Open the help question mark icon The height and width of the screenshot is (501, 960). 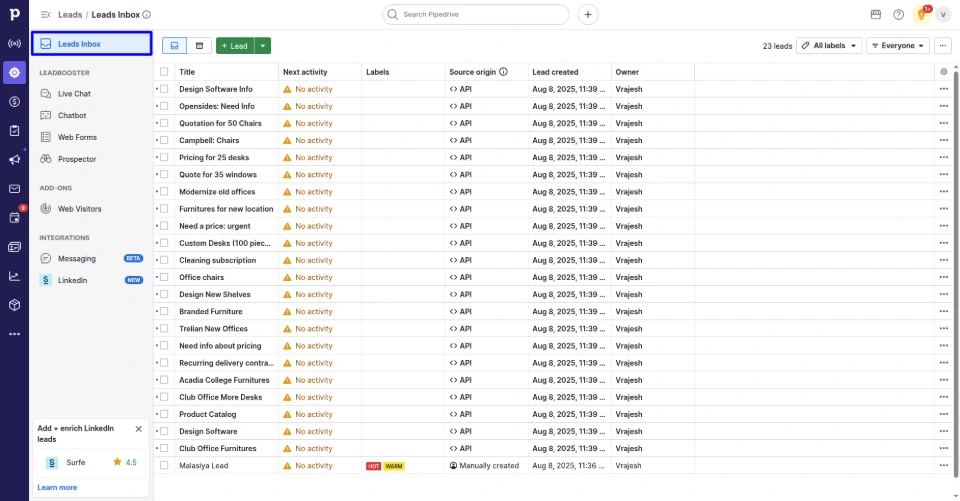click(x=898, y=15)
